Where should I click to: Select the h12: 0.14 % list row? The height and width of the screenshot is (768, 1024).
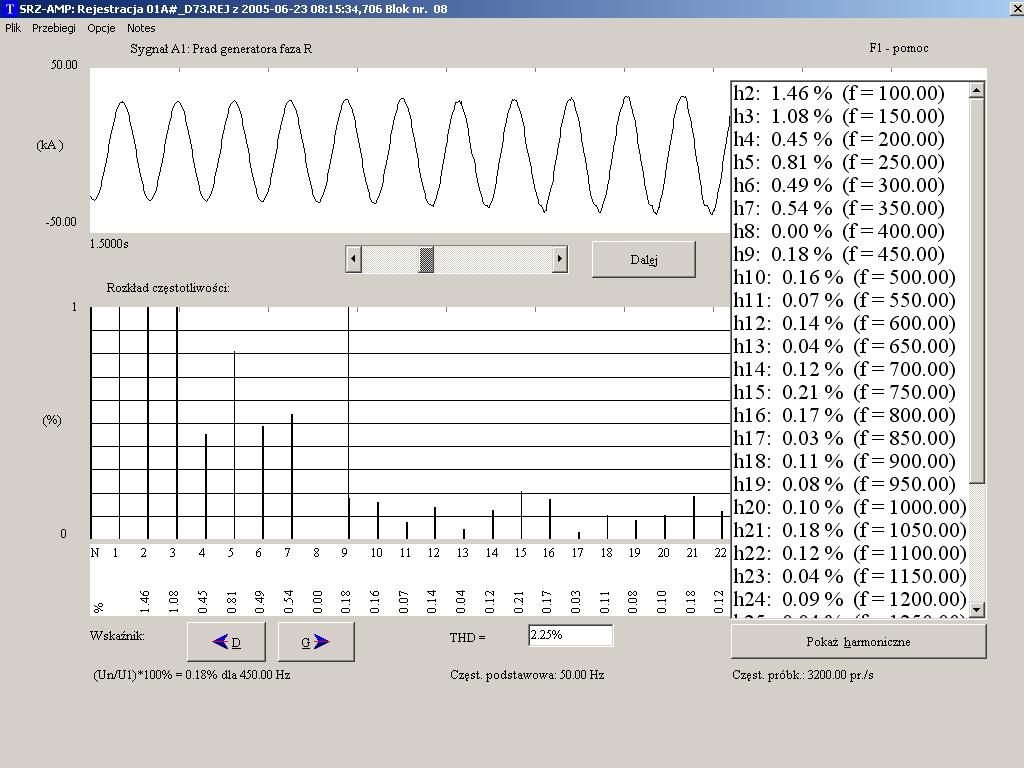pos(850,323)
